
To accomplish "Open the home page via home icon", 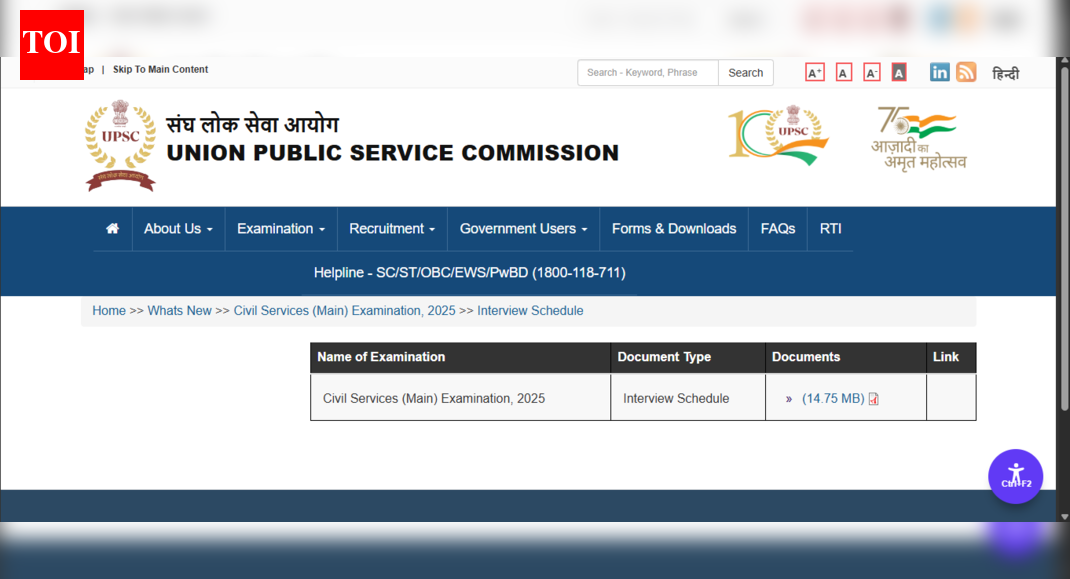I will [x=112, y=228].
